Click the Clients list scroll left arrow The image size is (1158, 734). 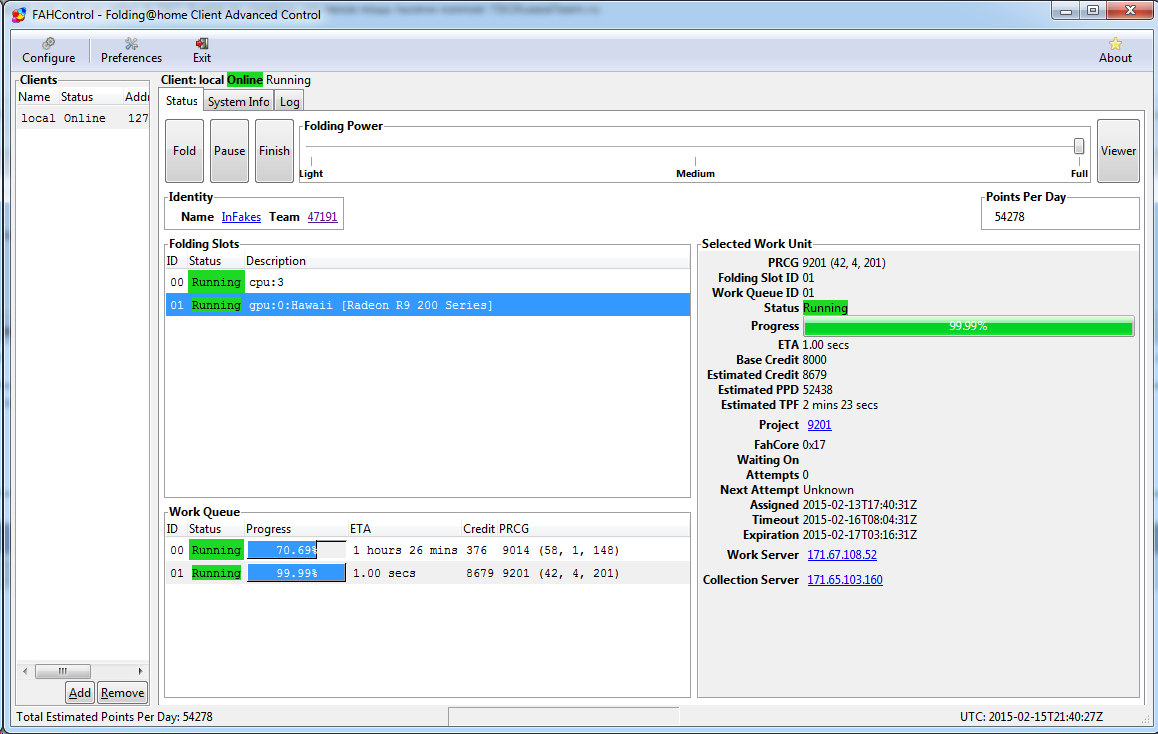click(x=25, y=671)
